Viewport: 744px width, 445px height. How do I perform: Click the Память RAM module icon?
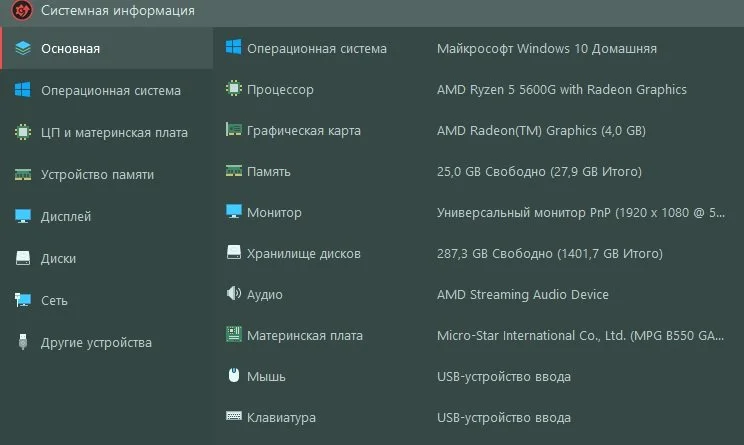[234, 171]
